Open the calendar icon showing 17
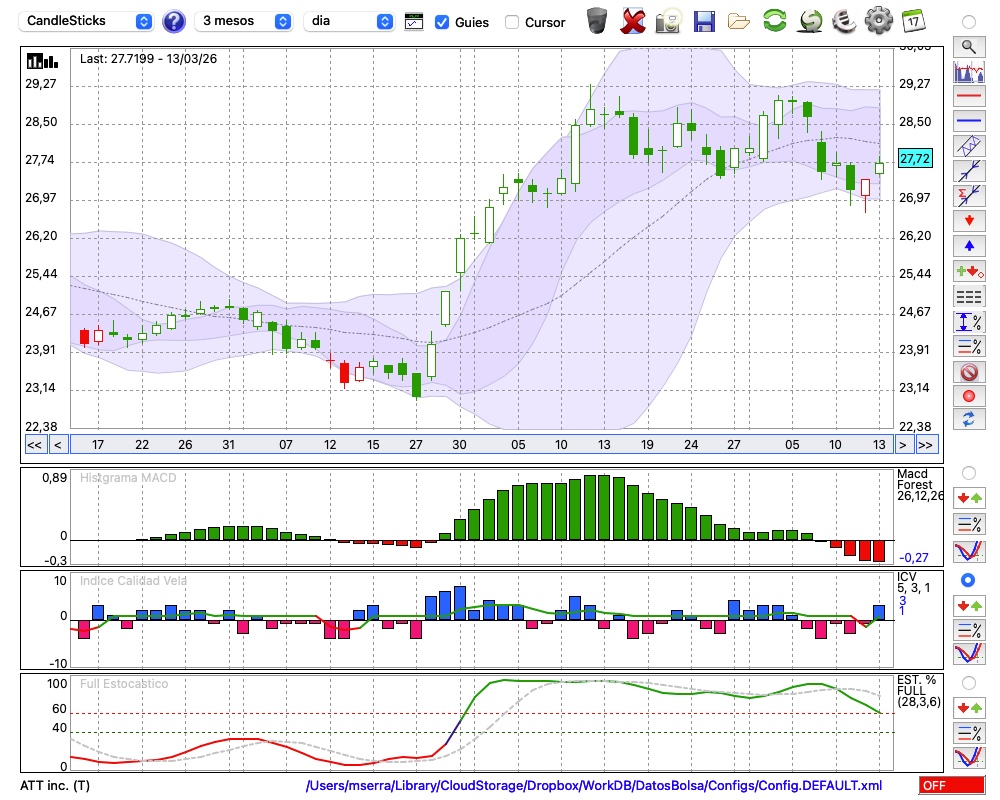 pos(913,20)
